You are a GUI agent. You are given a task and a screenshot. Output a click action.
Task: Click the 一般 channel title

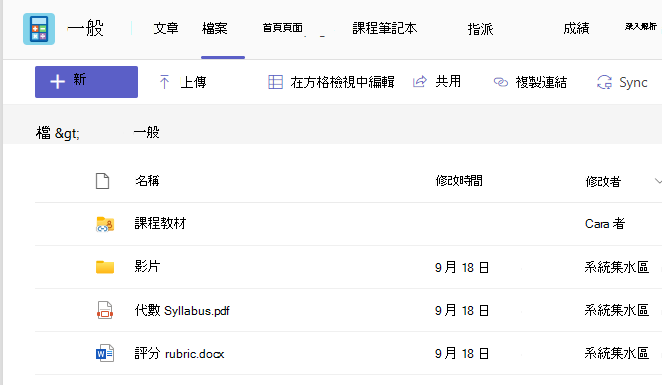85,28
